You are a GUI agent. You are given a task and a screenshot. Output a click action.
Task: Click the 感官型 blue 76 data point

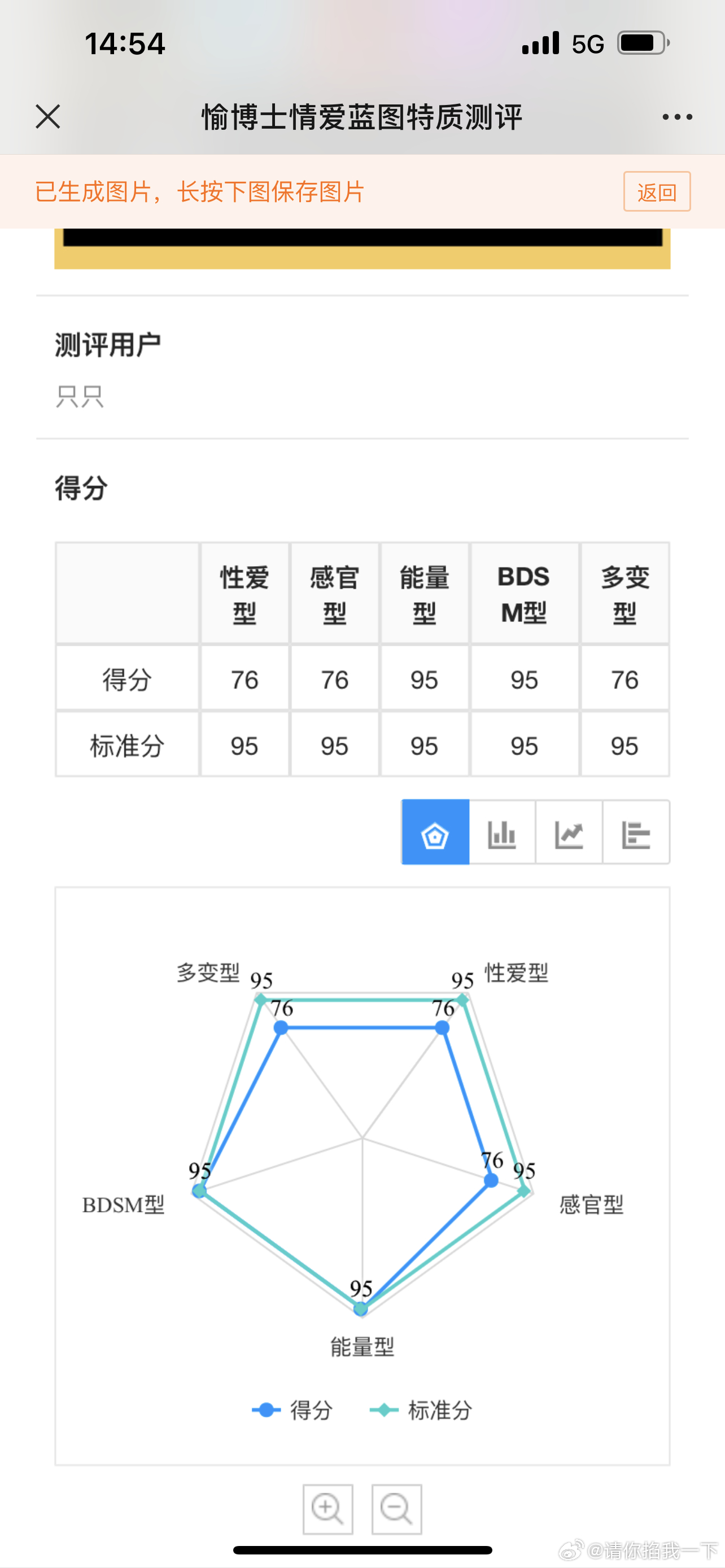[x=491, y=1180]
